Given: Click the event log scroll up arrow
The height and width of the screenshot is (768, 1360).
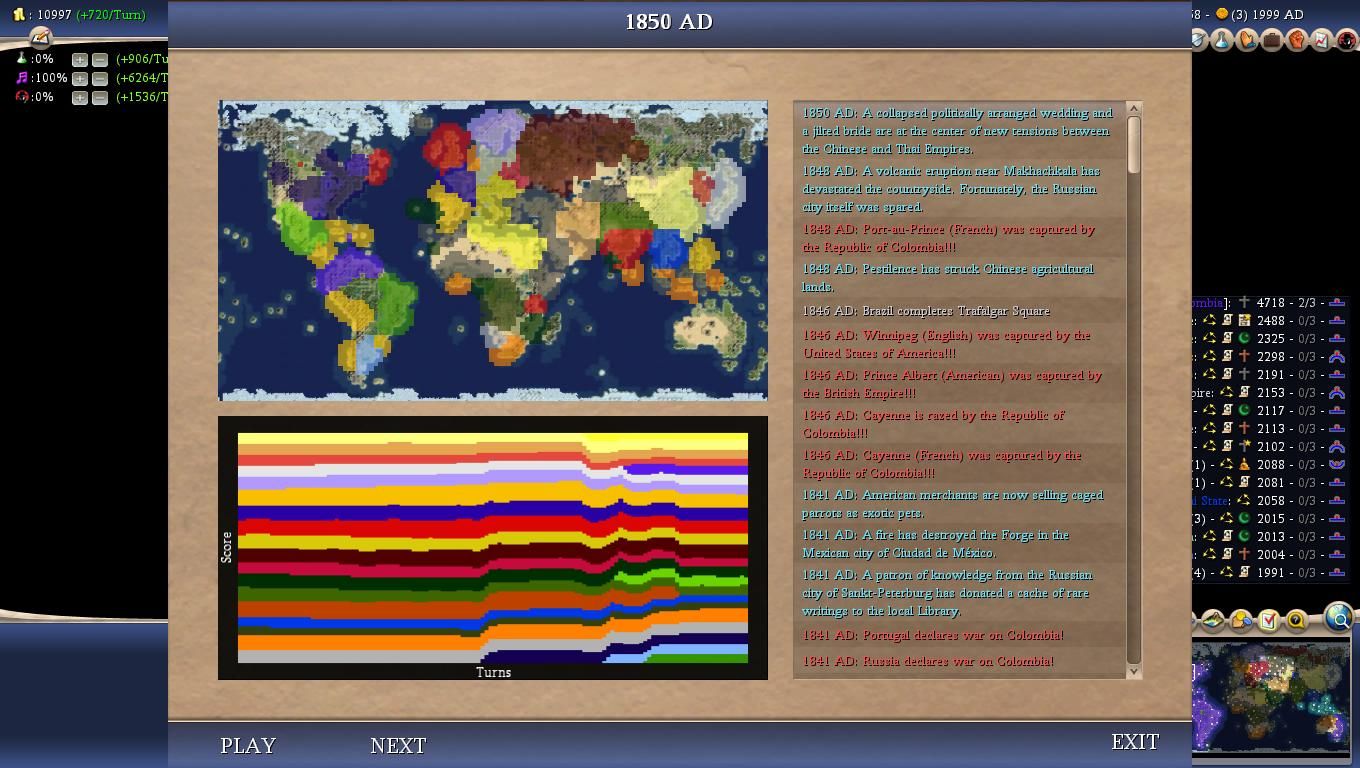Looking at the screenshot, I should (x=1134, y=108).
